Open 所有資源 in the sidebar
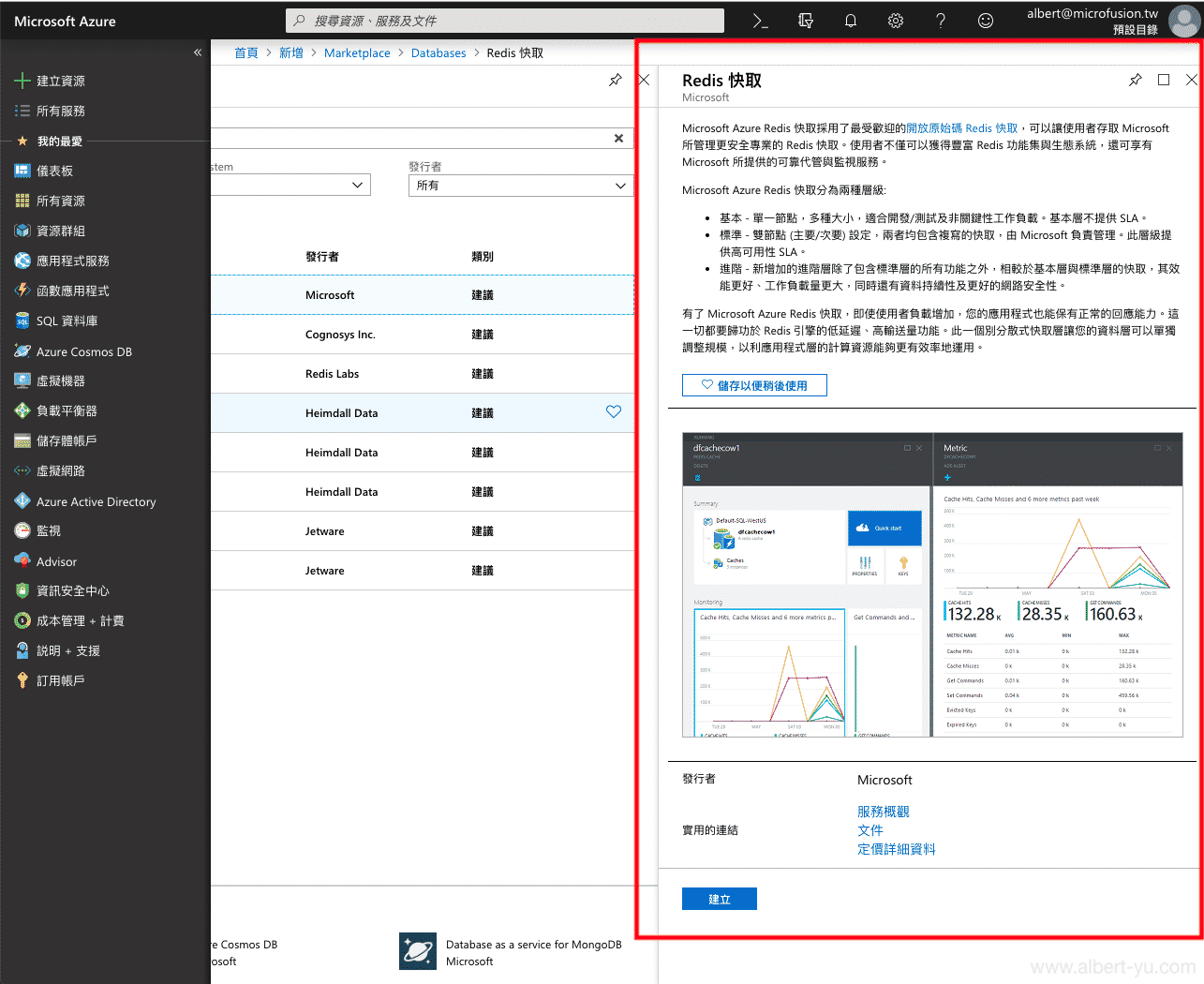This screenshot has height=984, width=1204. tap(61, 201)
